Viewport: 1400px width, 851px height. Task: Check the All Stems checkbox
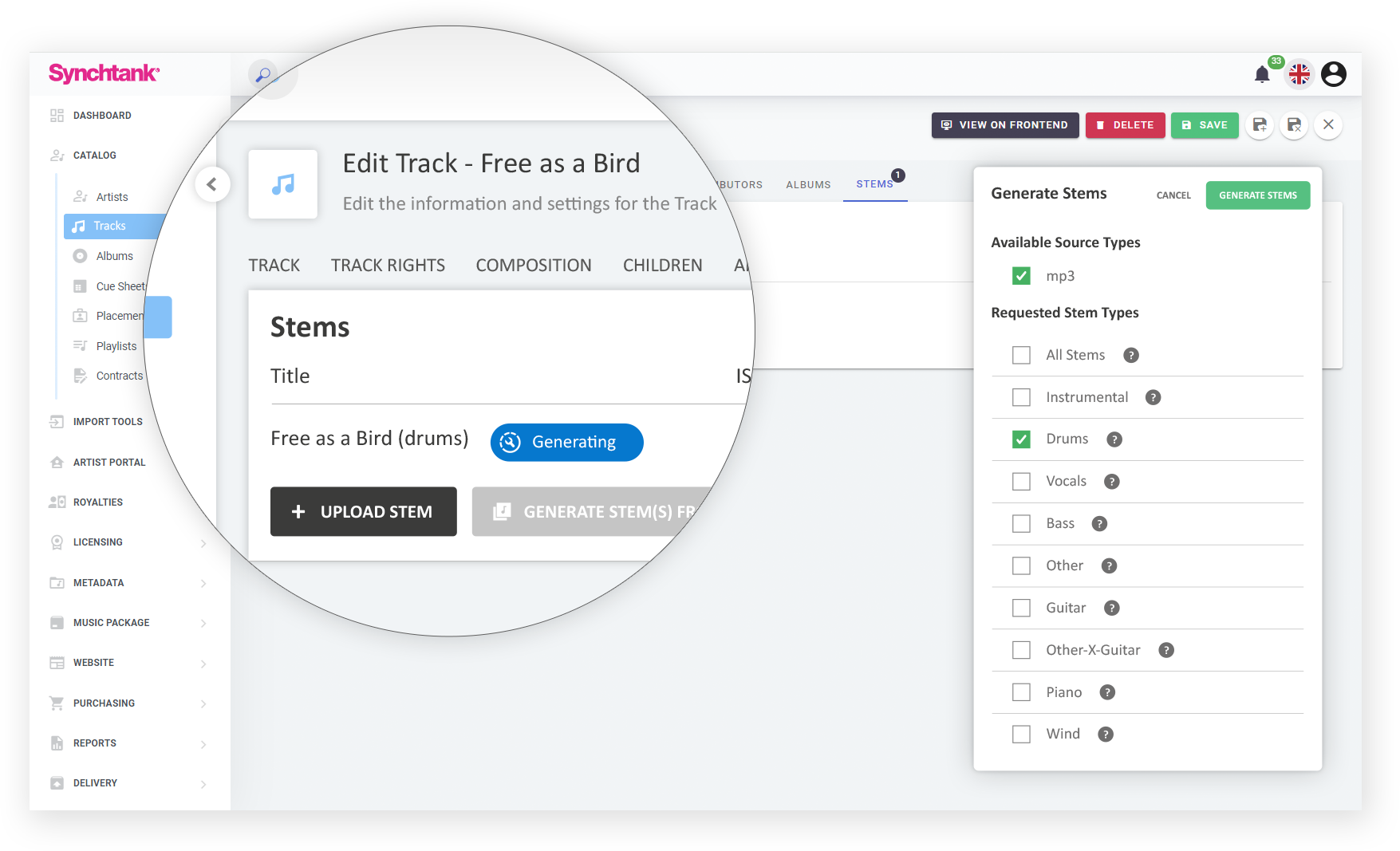click(x=1021, y=356)
